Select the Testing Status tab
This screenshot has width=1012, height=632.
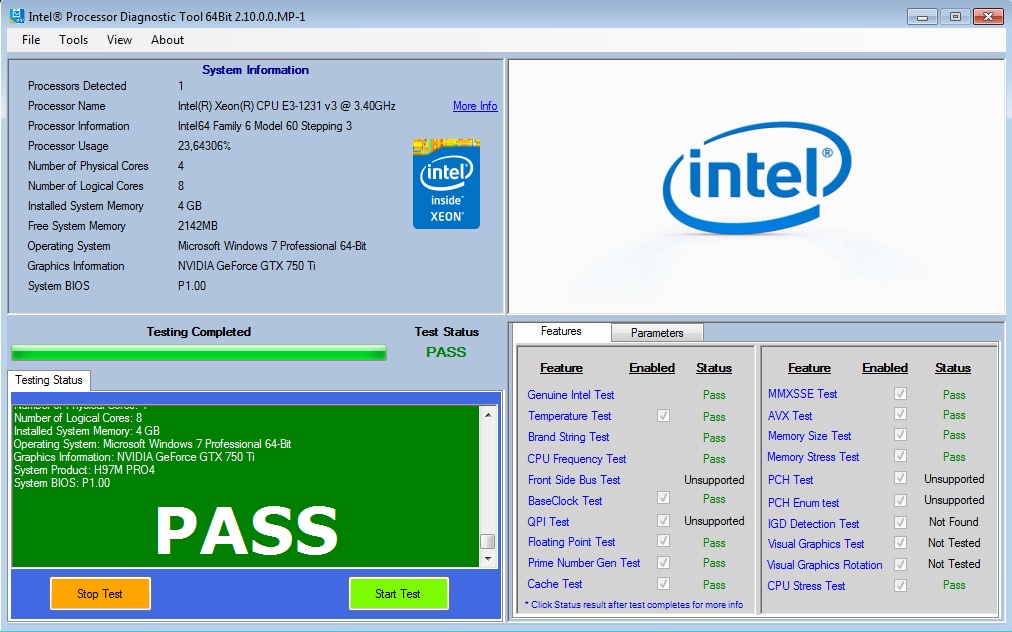tap(49, 380)
